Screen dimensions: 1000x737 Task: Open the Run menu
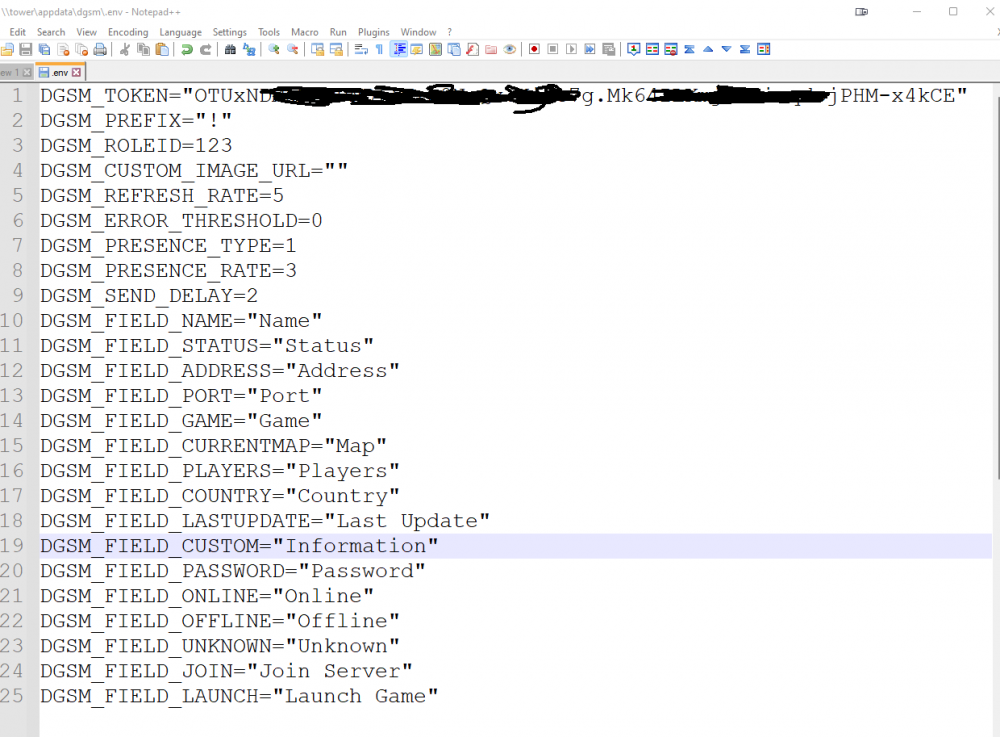tap(338, 32)
